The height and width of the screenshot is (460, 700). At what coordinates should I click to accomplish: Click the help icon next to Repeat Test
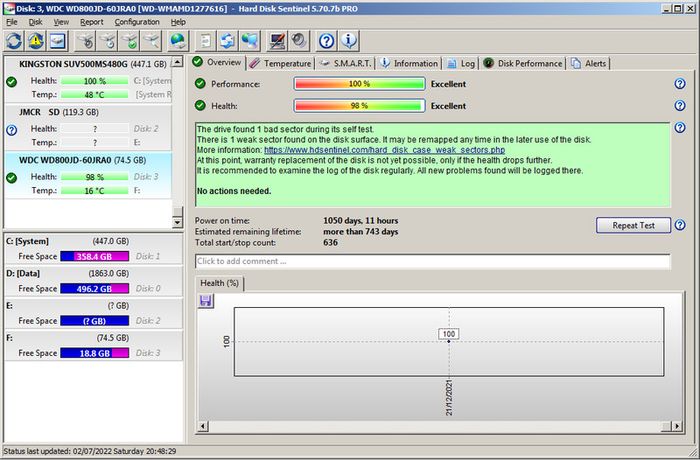[x=680, y=225]
